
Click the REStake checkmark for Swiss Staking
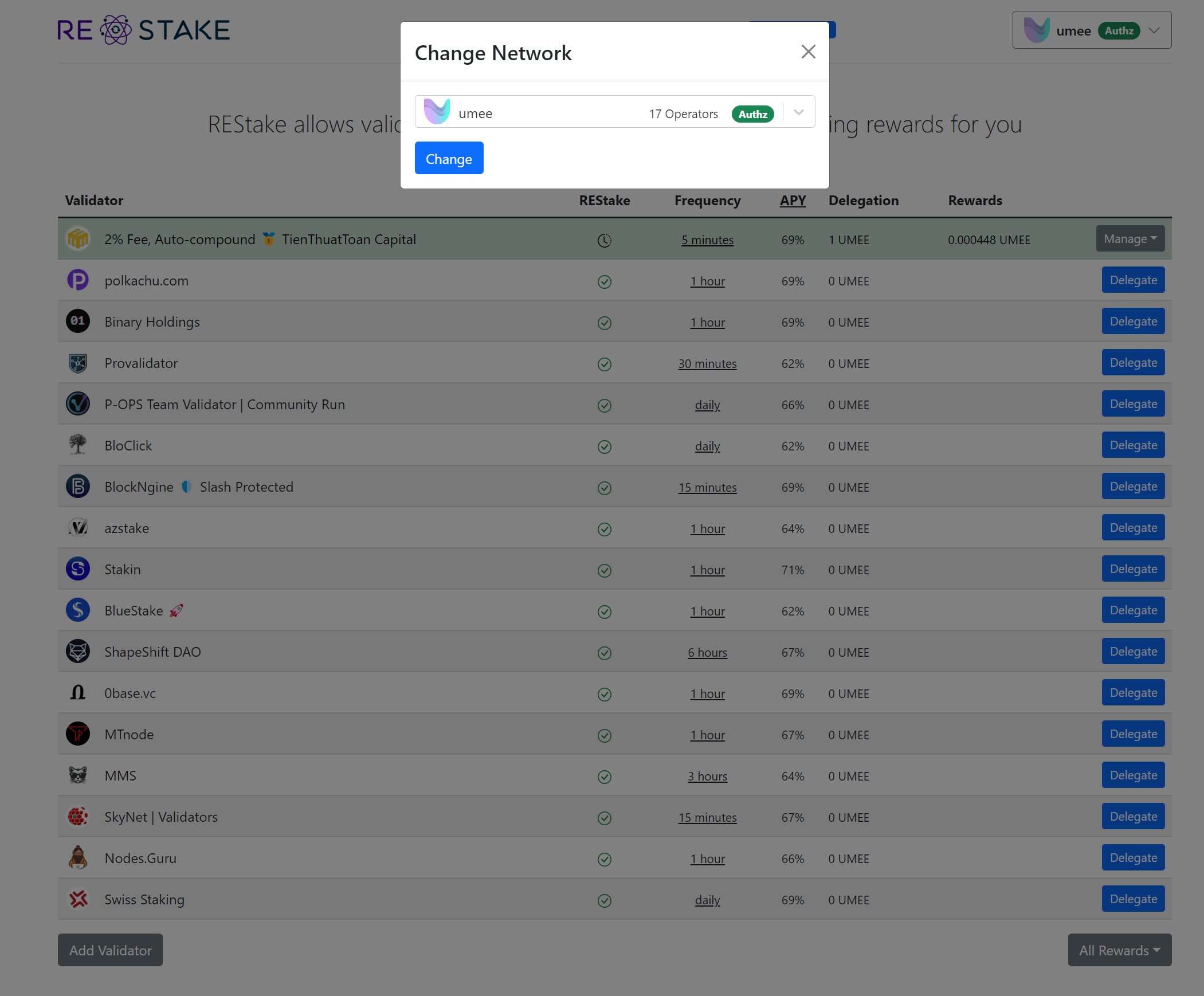click(x=605, y=901)
